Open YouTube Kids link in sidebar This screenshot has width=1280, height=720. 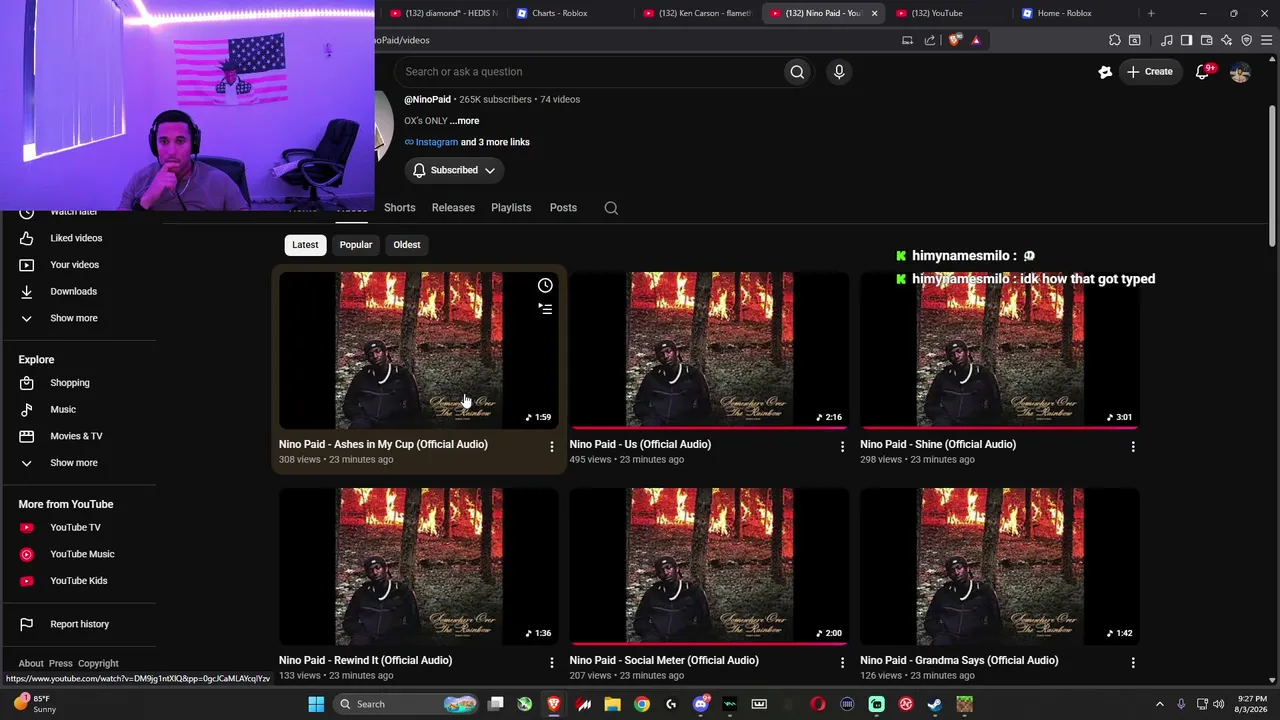click(x=78, y=581)
